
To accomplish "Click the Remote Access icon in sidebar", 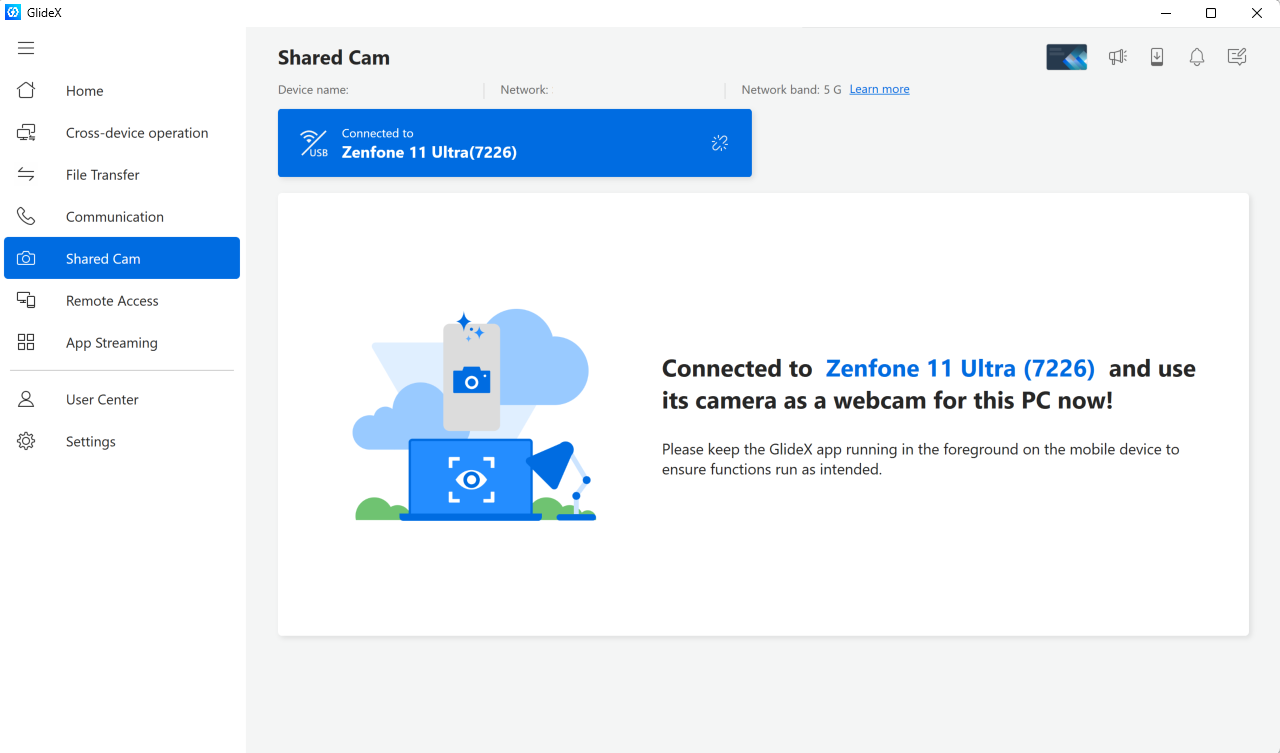I will pyautogui.click(x=26, y=300).
